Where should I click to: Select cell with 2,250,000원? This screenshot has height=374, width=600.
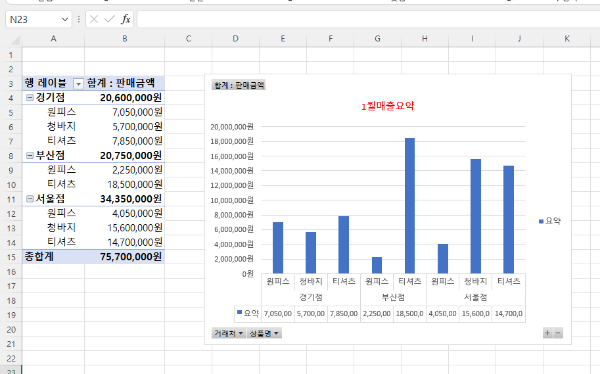pos(125,170)
